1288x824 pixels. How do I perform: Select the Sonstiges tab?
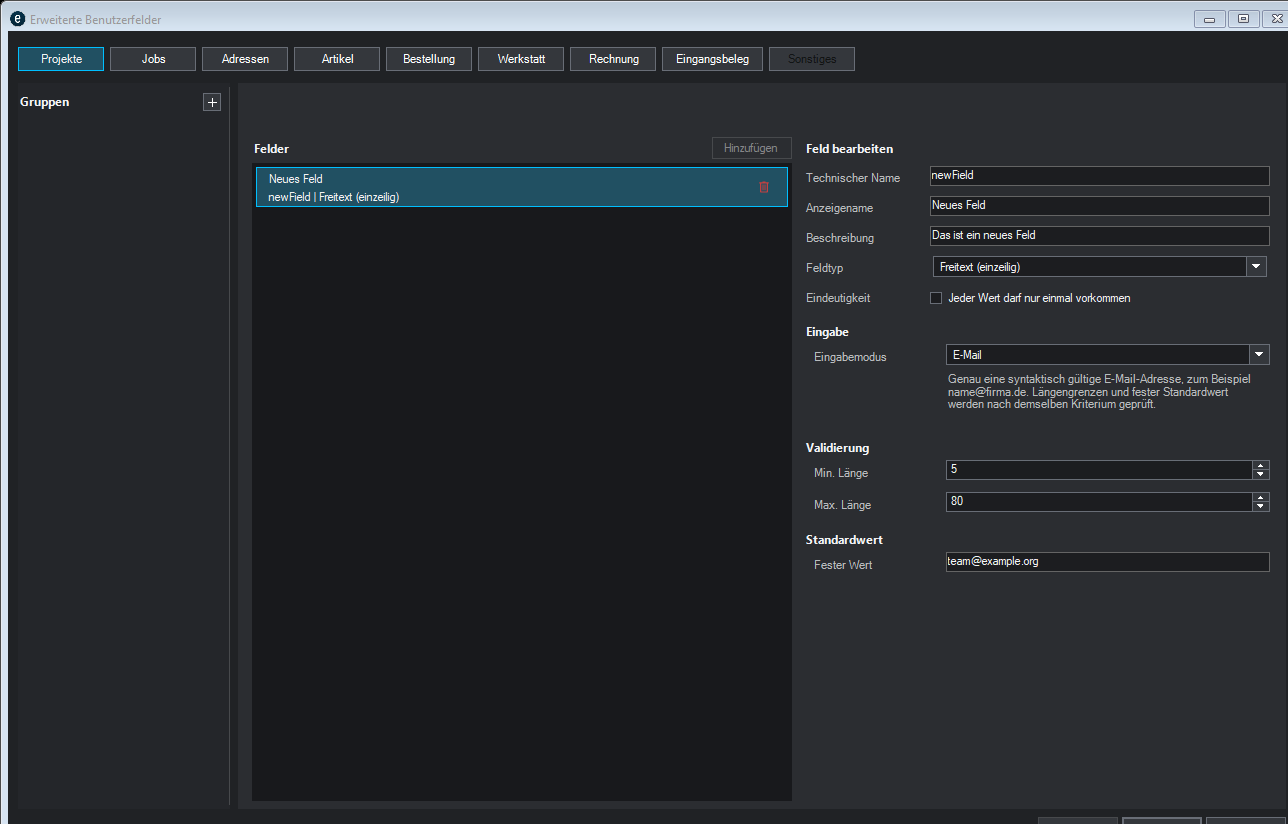(x=812, y=59)
